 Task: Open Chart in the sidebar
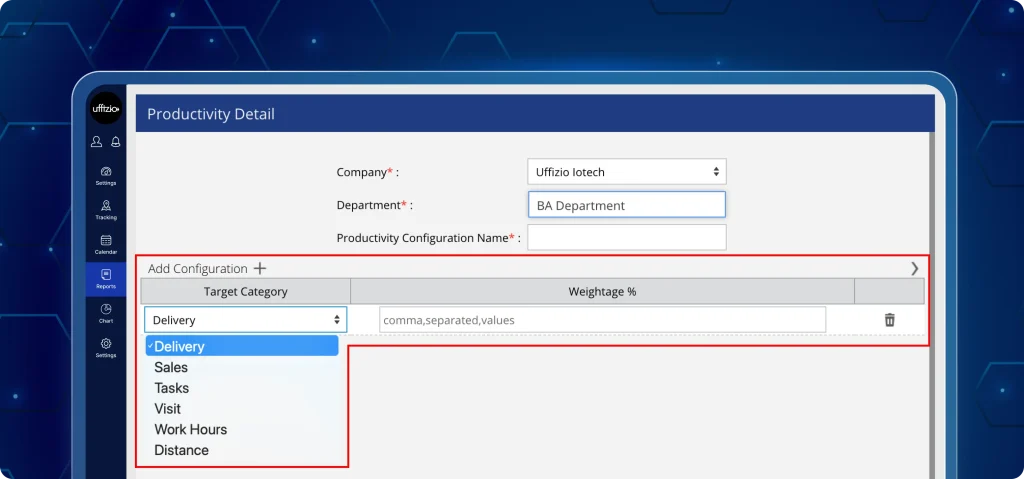click(106, 314)
